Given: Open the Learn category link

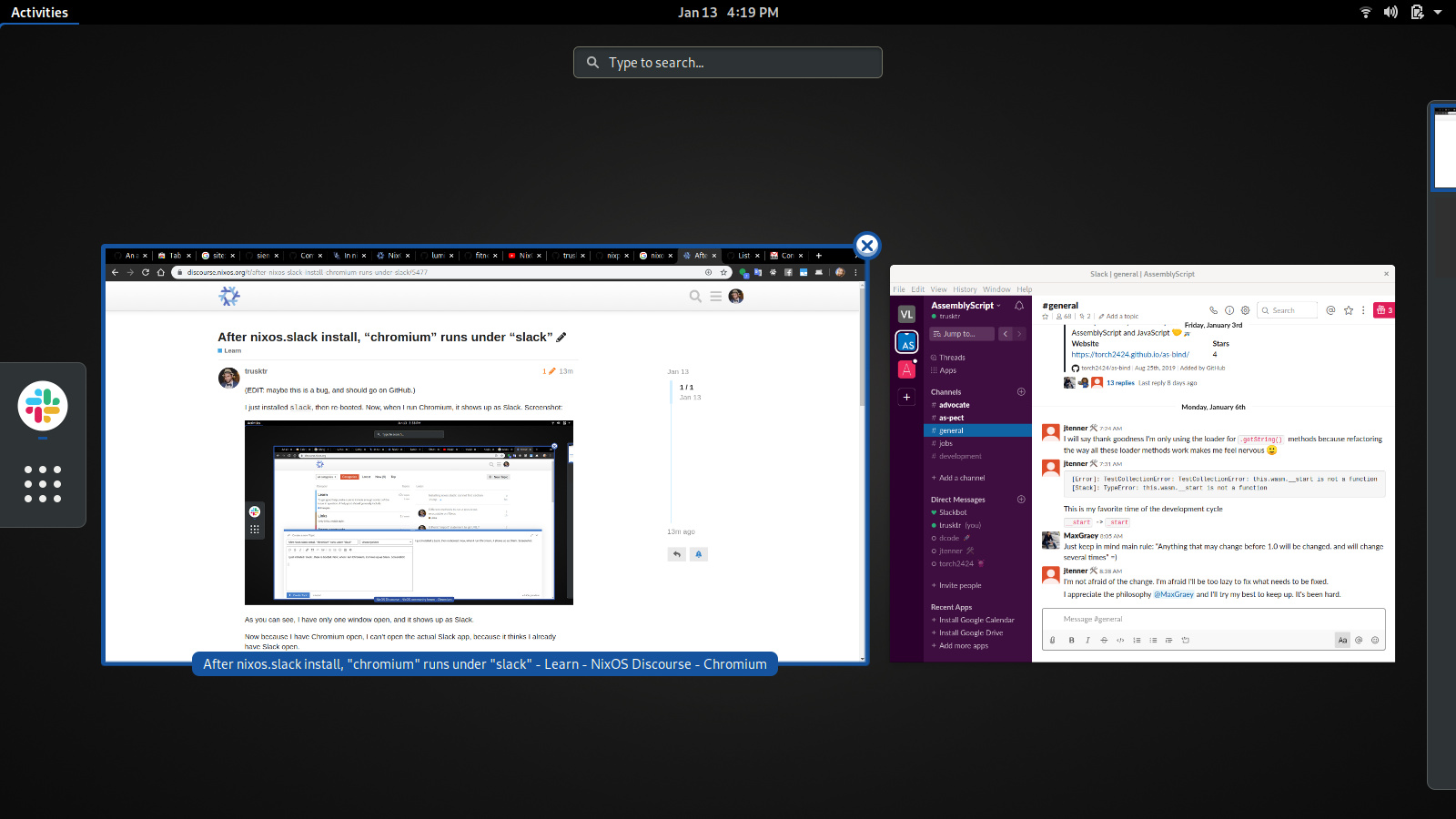Looking at the screenshot, I should pyautogui.click(x=230, y=350).
